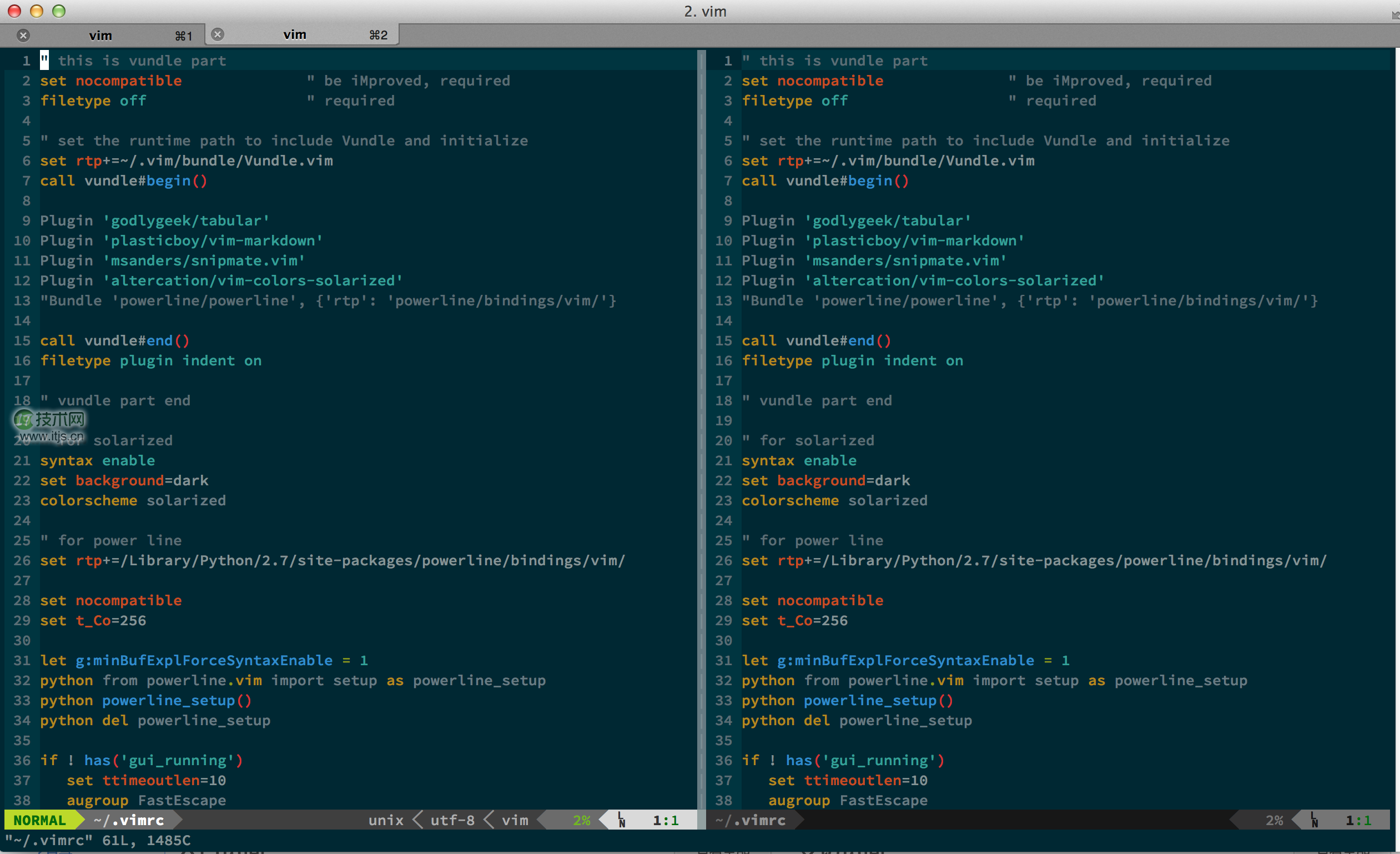Click 'set rtp+=/Library/Python/2.7' line in right pane

pyautogui.click(x=1034, y=561)
